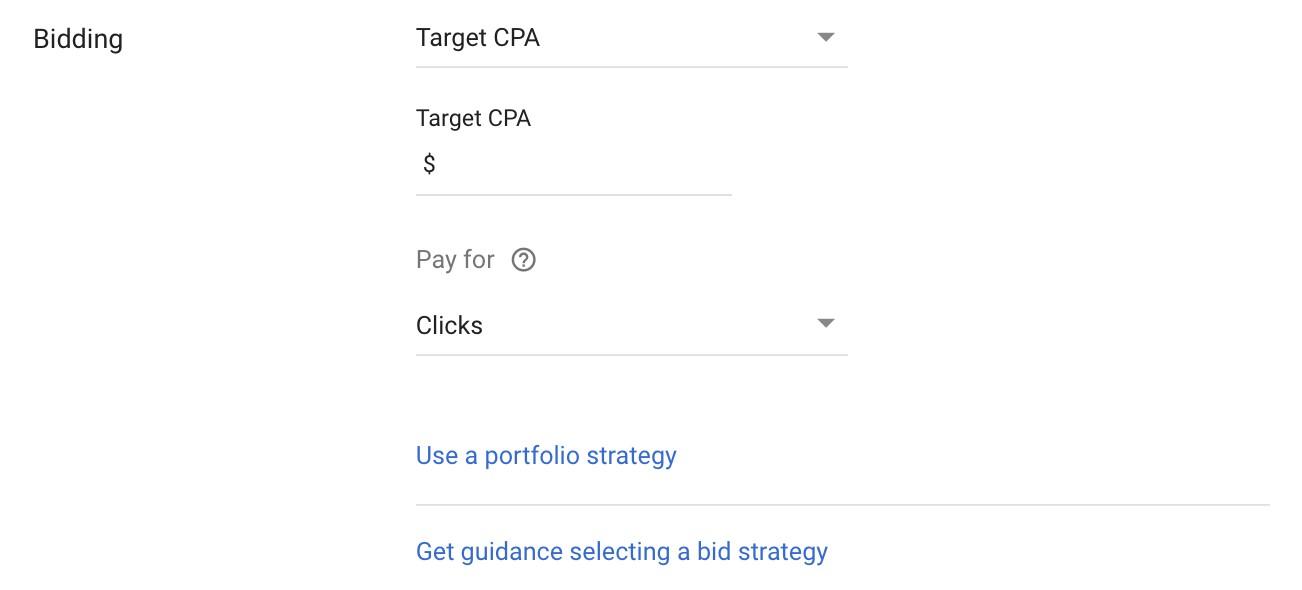Viewport: 1302px width, 590px height.
Task: Click the Target CPA field label
Action: click(x=471, y=117)
